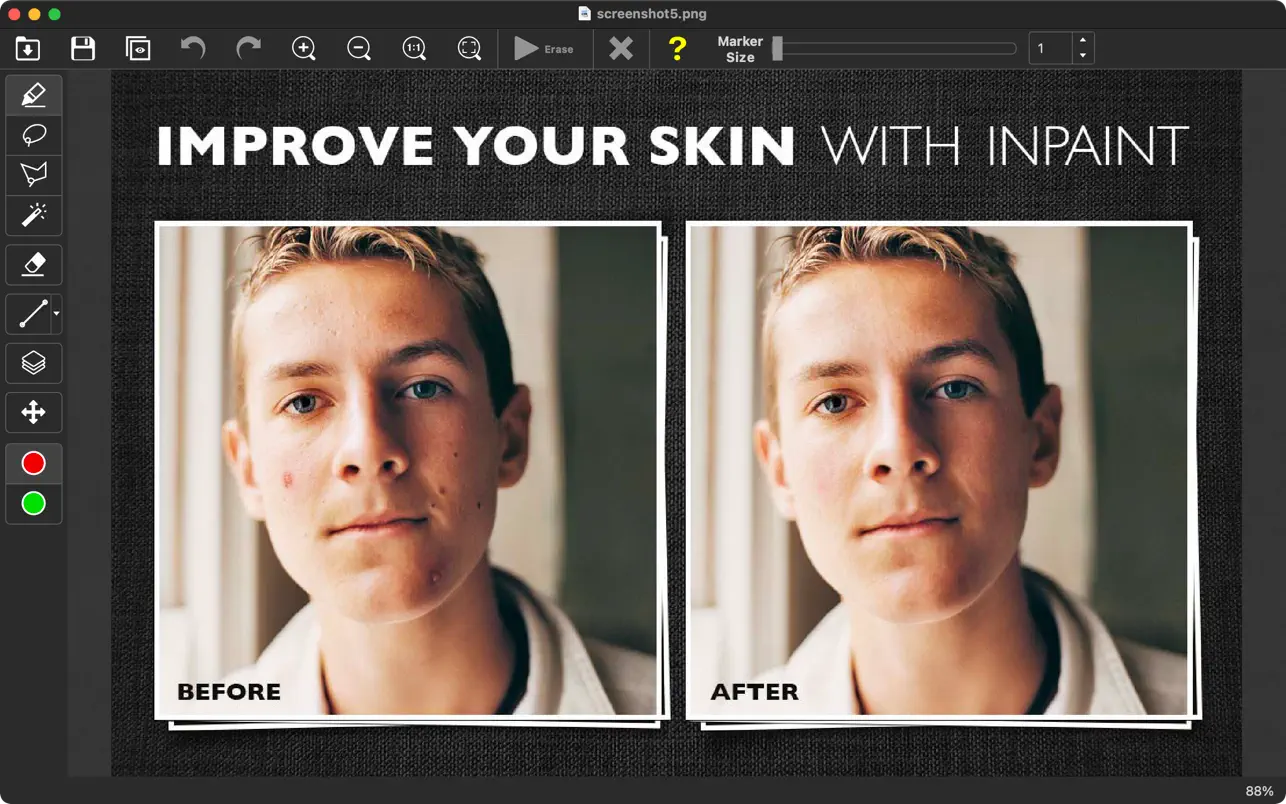The height and width of the screenshot is (804, 1286).
Task: Decrease marker size with down stepper arrow
Action: click(1083, 56)
